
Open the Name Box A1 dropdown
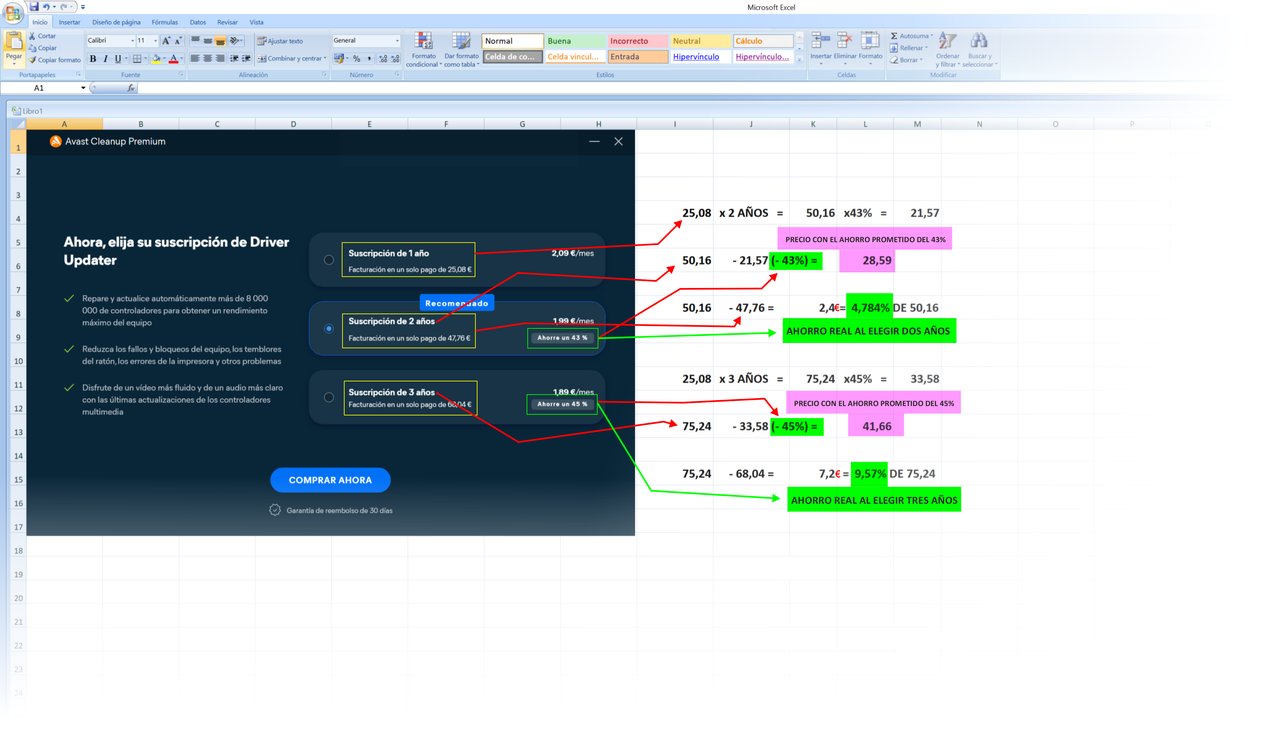pos(83,88)
